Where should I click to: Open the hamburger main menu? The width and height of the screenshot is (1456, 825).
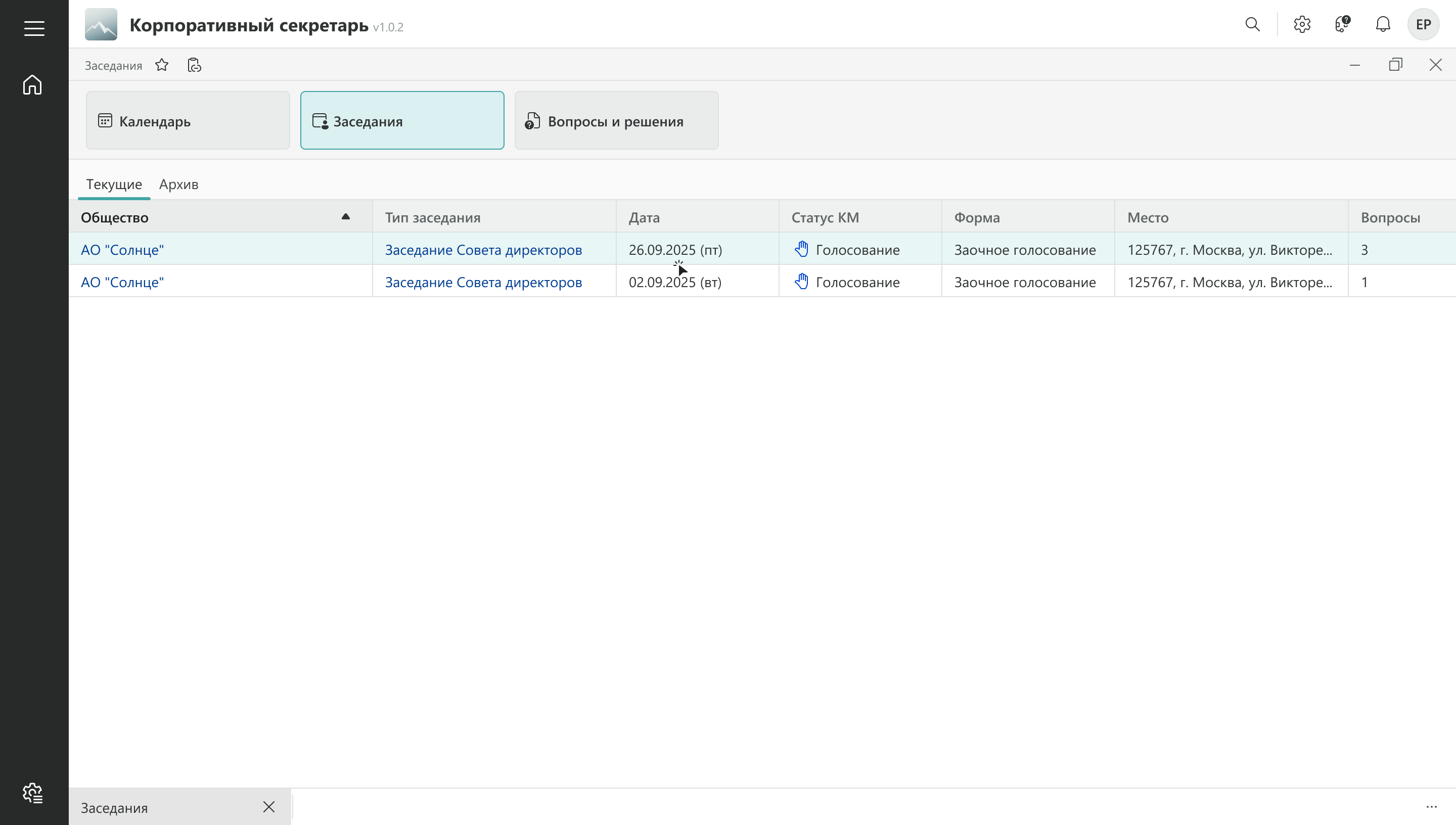tap(34, 28)
